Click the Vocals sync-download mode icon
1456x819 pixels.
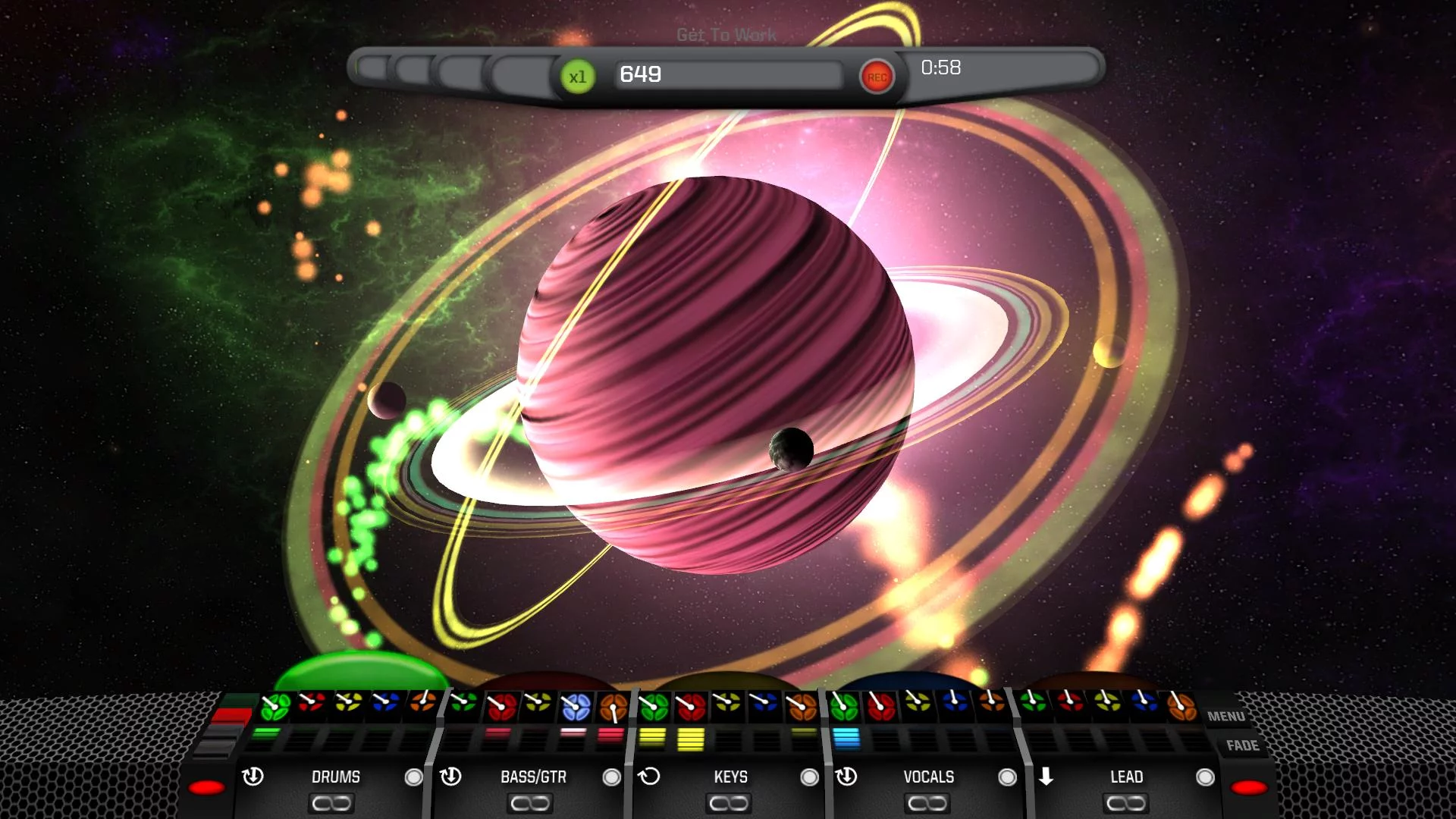click(x=846, y=777)
